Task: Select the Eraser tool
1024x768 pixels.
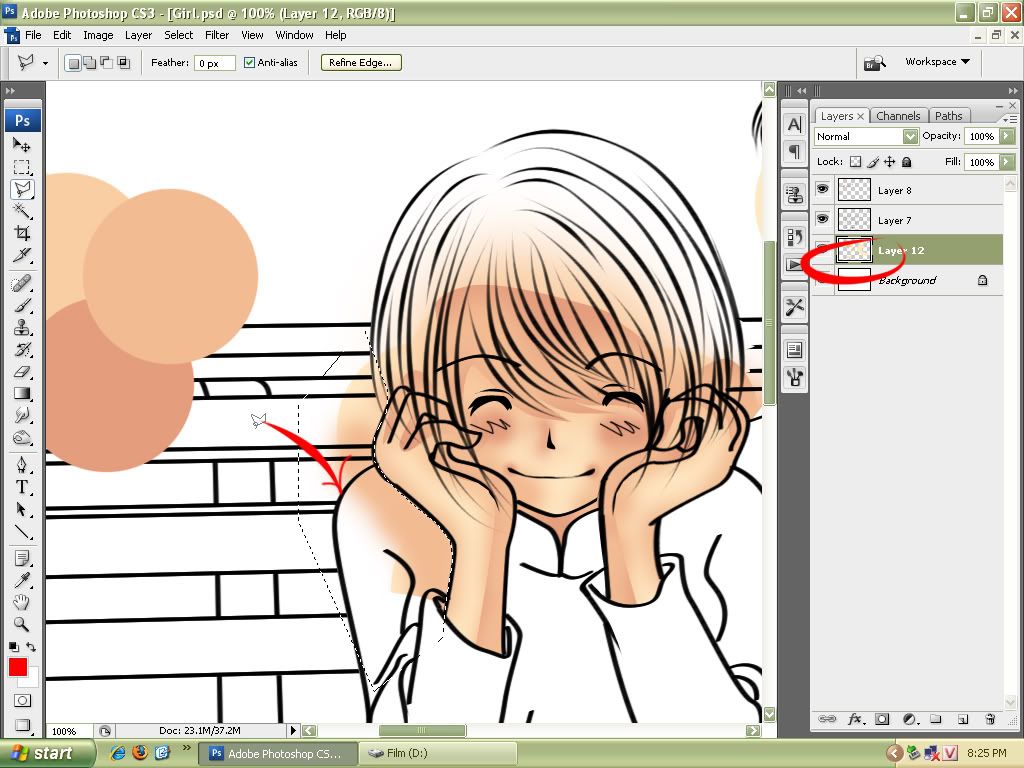Action: (x=22, y=372)
